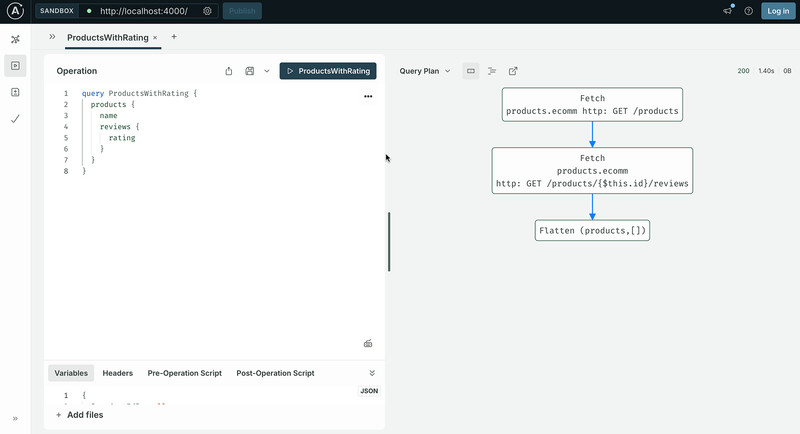Select the text view query plan icon
Viewport: 800px width, 434px height.
point(492,71)
